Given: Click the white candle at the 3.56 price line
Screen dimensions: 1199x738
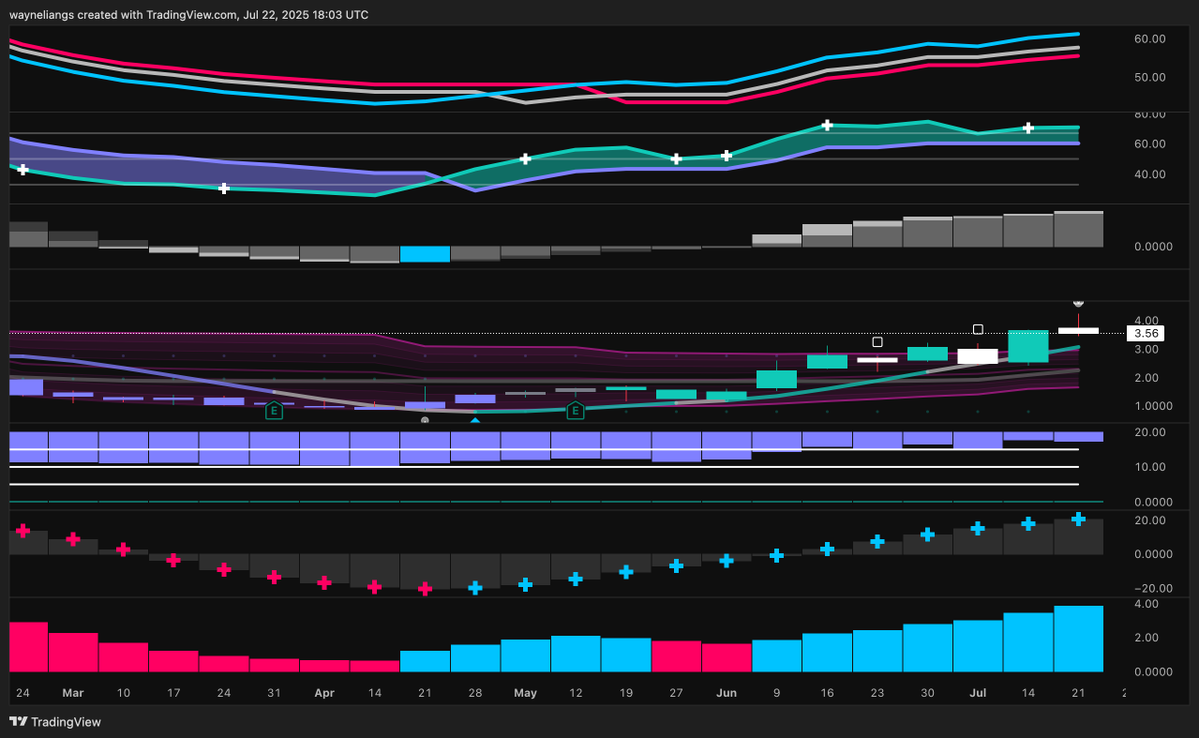Looking at the screenshot, I should coord(1078,330).
